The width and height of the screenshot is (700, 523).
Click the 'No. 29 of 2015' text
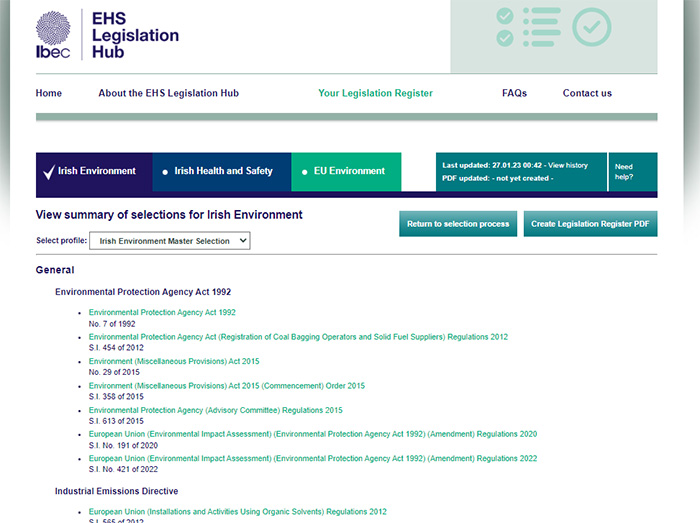114,372
